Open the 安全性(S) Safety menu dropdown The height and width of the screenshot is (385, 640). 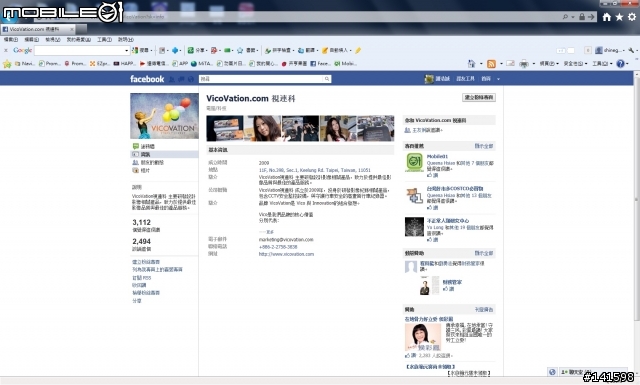(575, 63)
